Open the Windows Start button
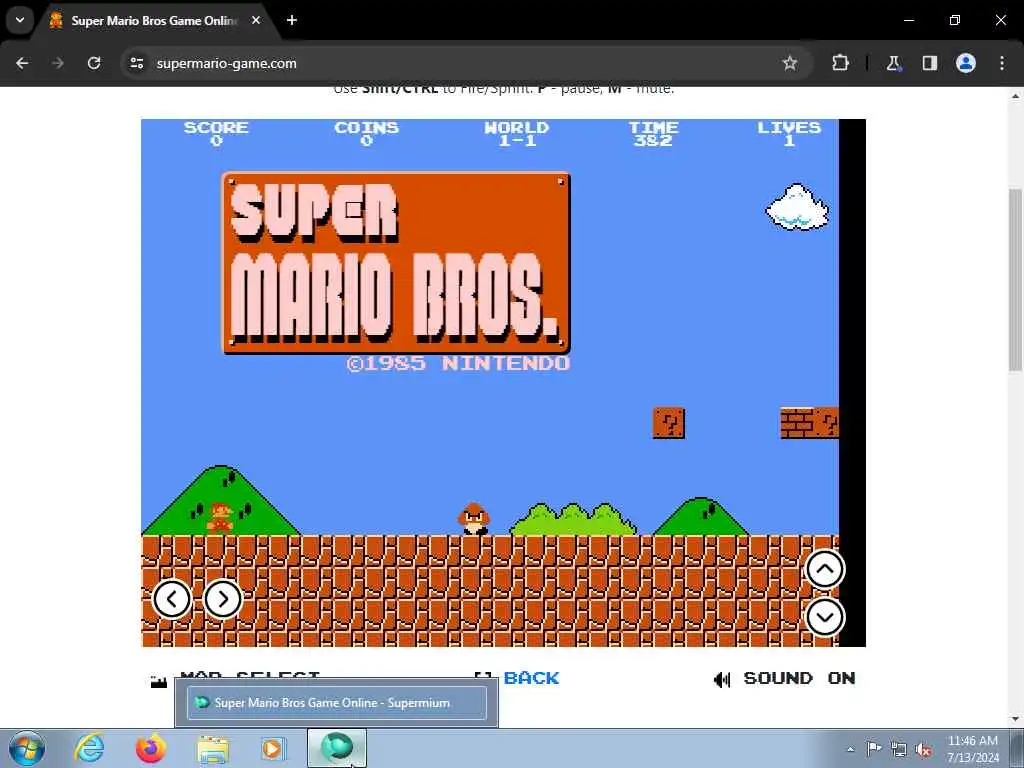Viewport: 1024px width, 768px height. pos(27,748)
